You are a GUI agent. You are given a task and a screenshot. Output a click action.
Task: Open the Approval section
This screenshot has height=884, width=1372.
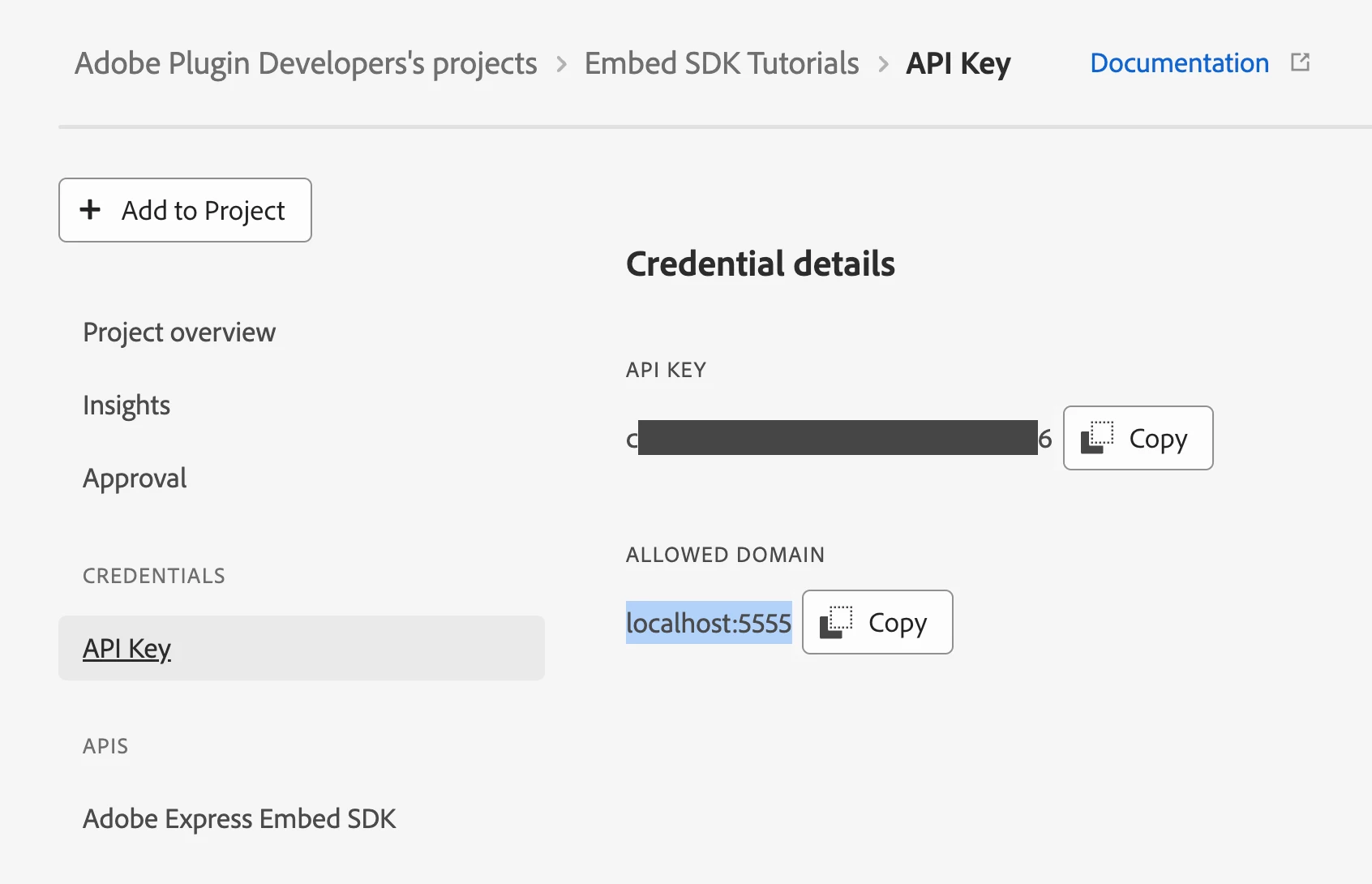(135, 478)
